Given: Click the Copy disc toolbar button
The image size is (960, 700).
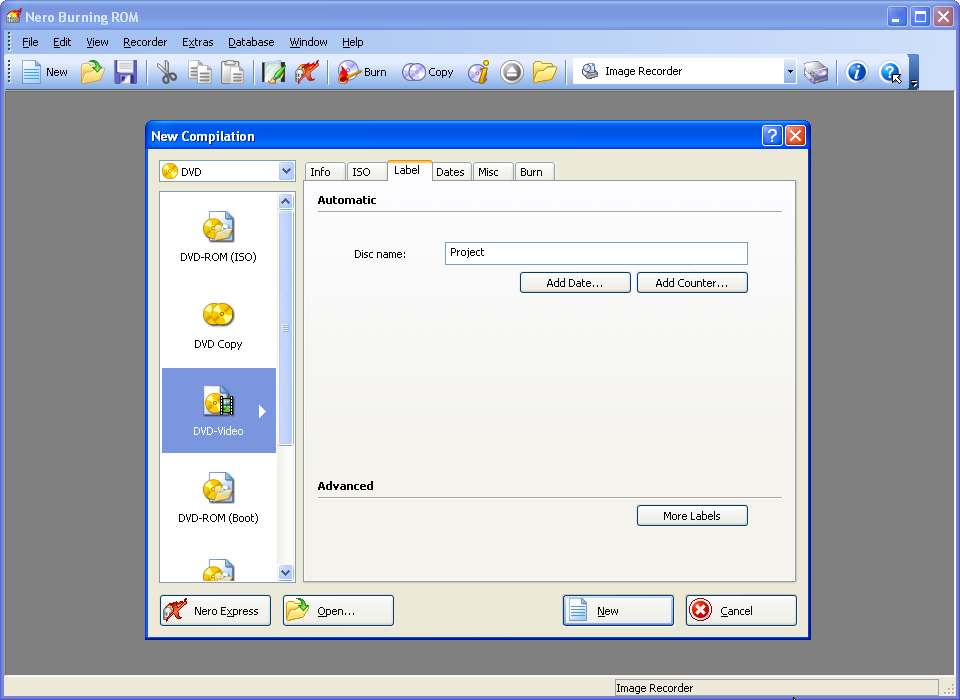Looking at the screenshot, I should (428, 72).
